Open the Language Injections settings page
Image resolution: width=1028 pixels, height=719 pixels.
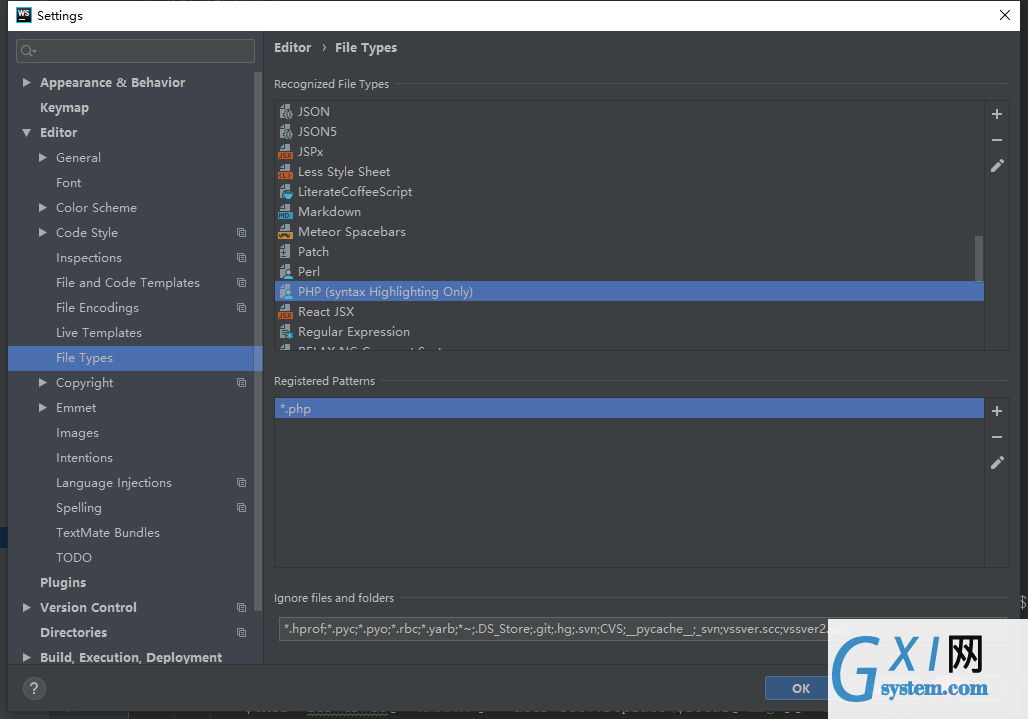114,483
